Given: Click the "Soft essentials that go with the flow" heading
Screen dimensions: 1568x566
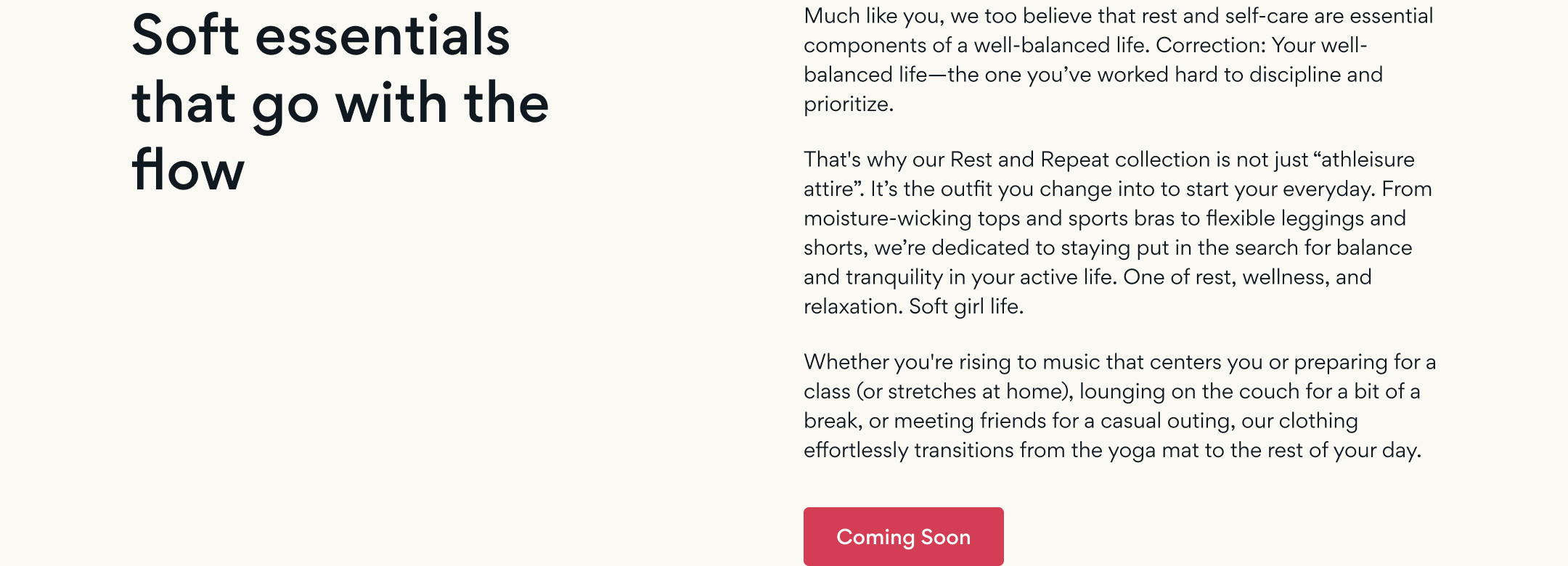Looking at the screenshot, I should point(340,103).
